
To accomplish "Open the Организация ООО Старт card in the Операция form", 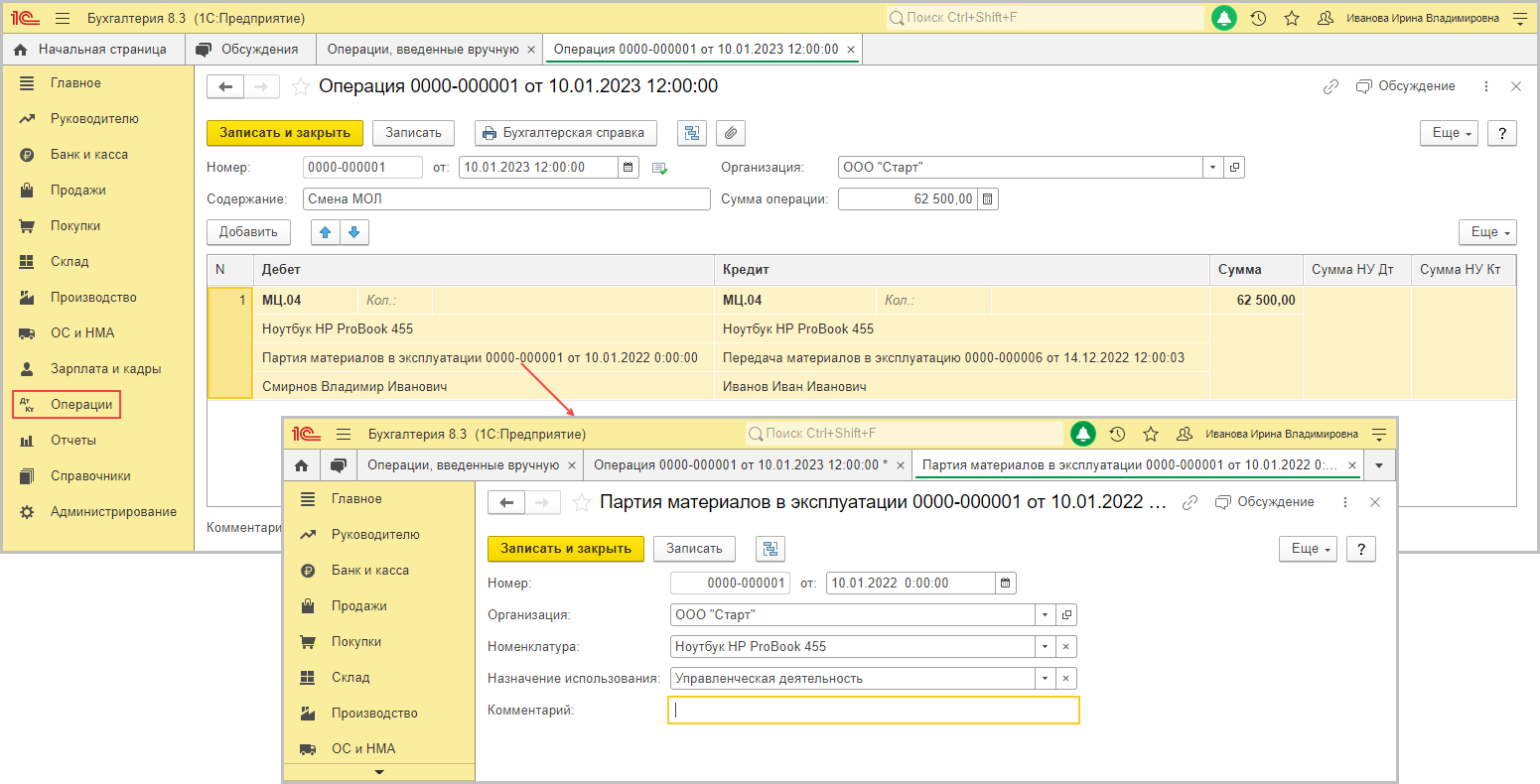I will [x=1234, y=168].
